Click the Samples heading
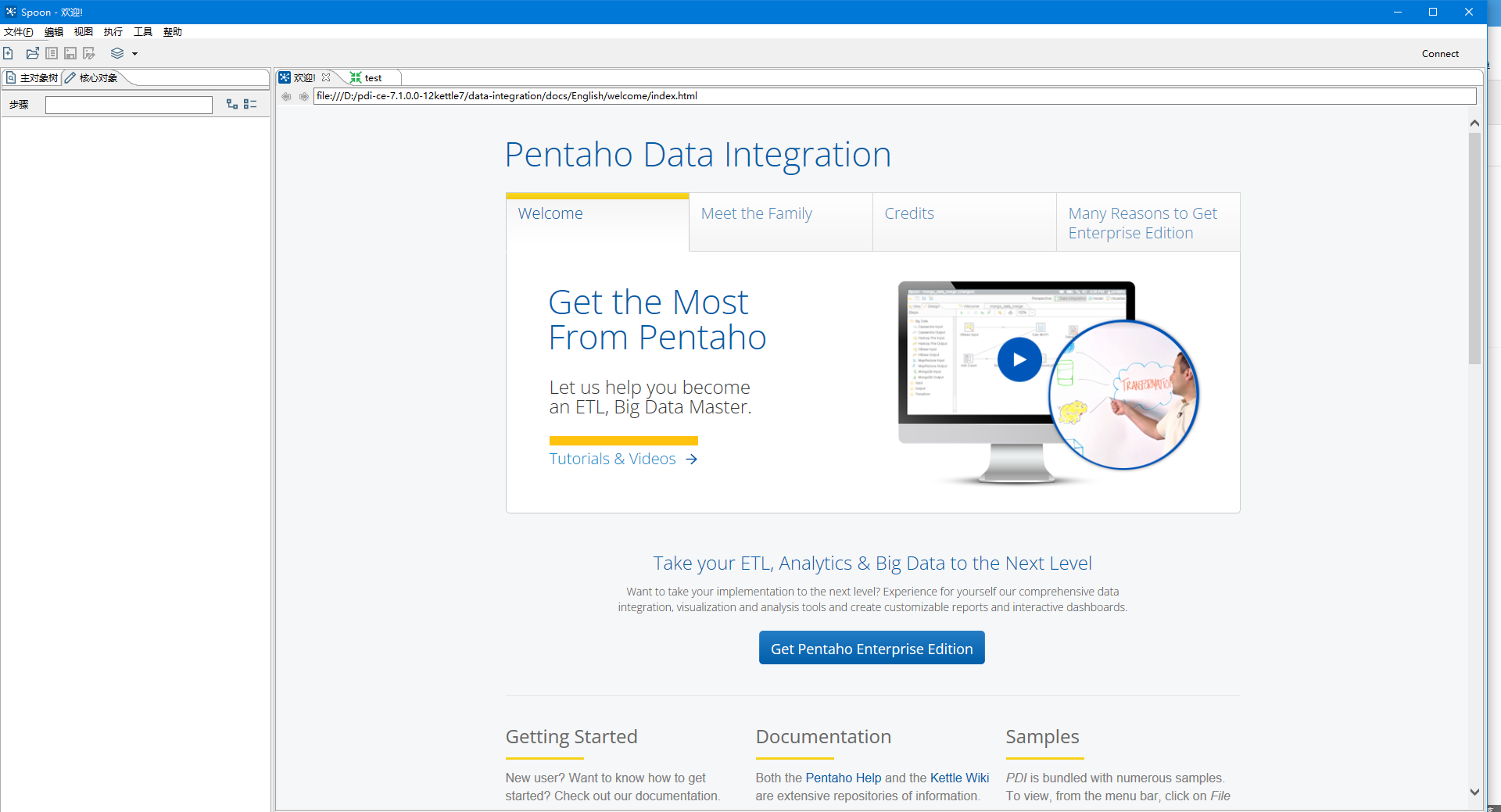The width and height of the screenshot is (1501, 812). tap(1042, 737)
